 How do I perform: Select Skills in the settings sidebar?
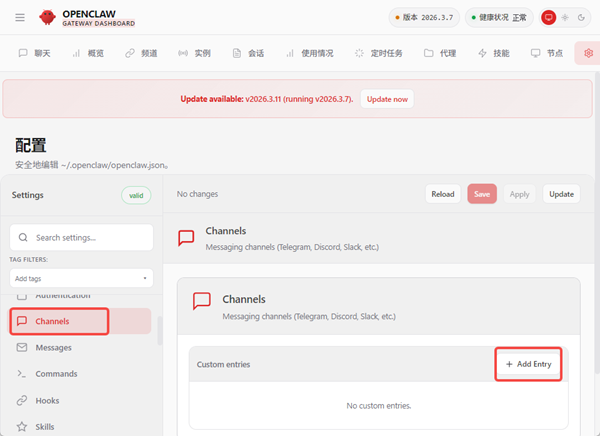coord(80,426)
